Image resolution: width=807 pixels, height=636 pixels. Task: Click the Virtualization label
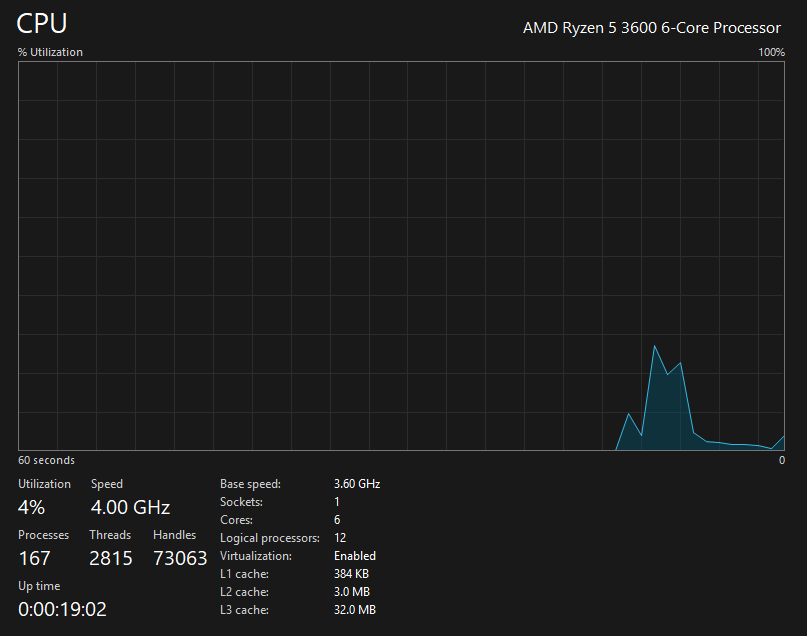[x=256, y=556]
